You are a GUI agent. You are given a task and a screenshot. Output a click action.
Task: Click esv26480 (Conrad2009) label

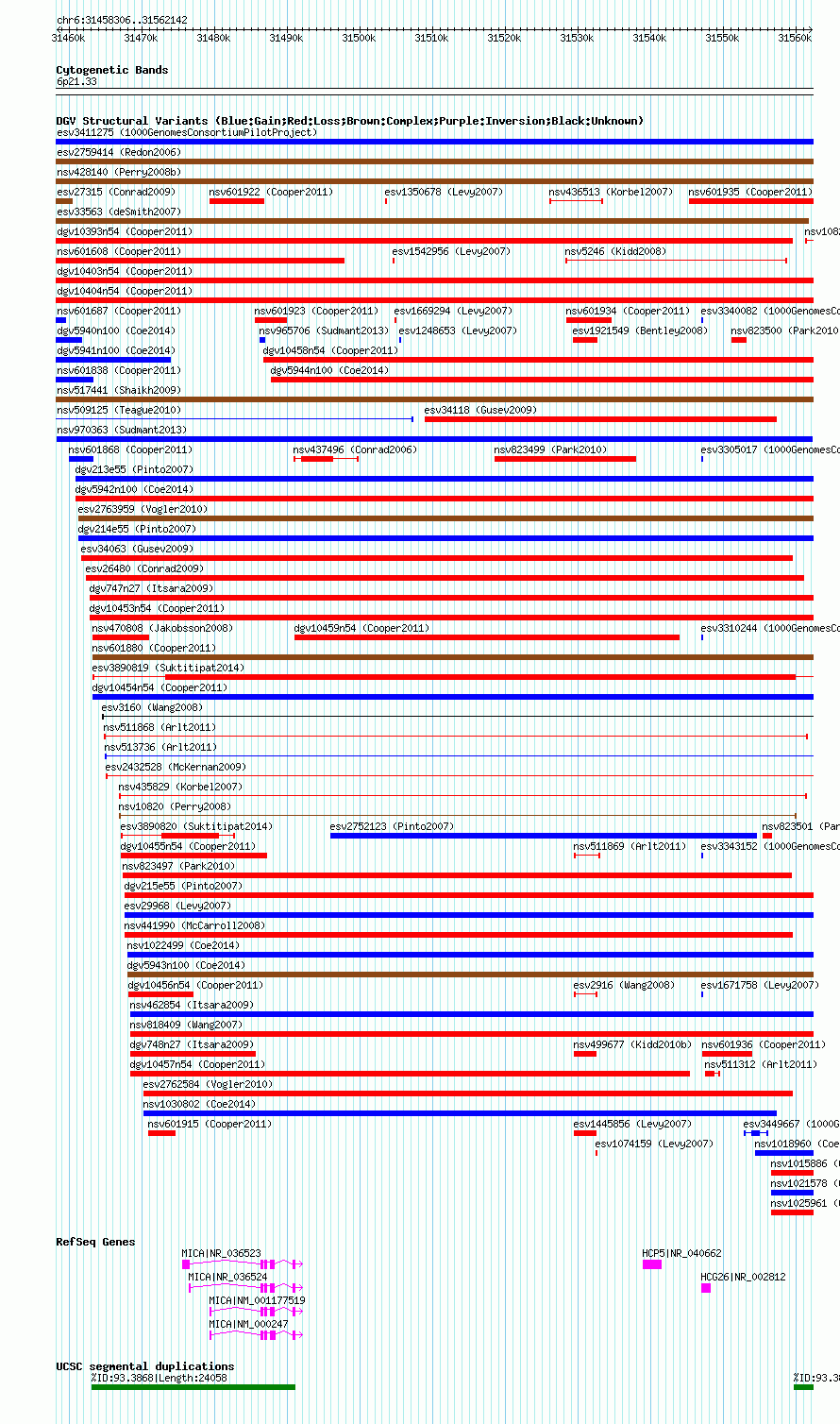click(144, 568)
